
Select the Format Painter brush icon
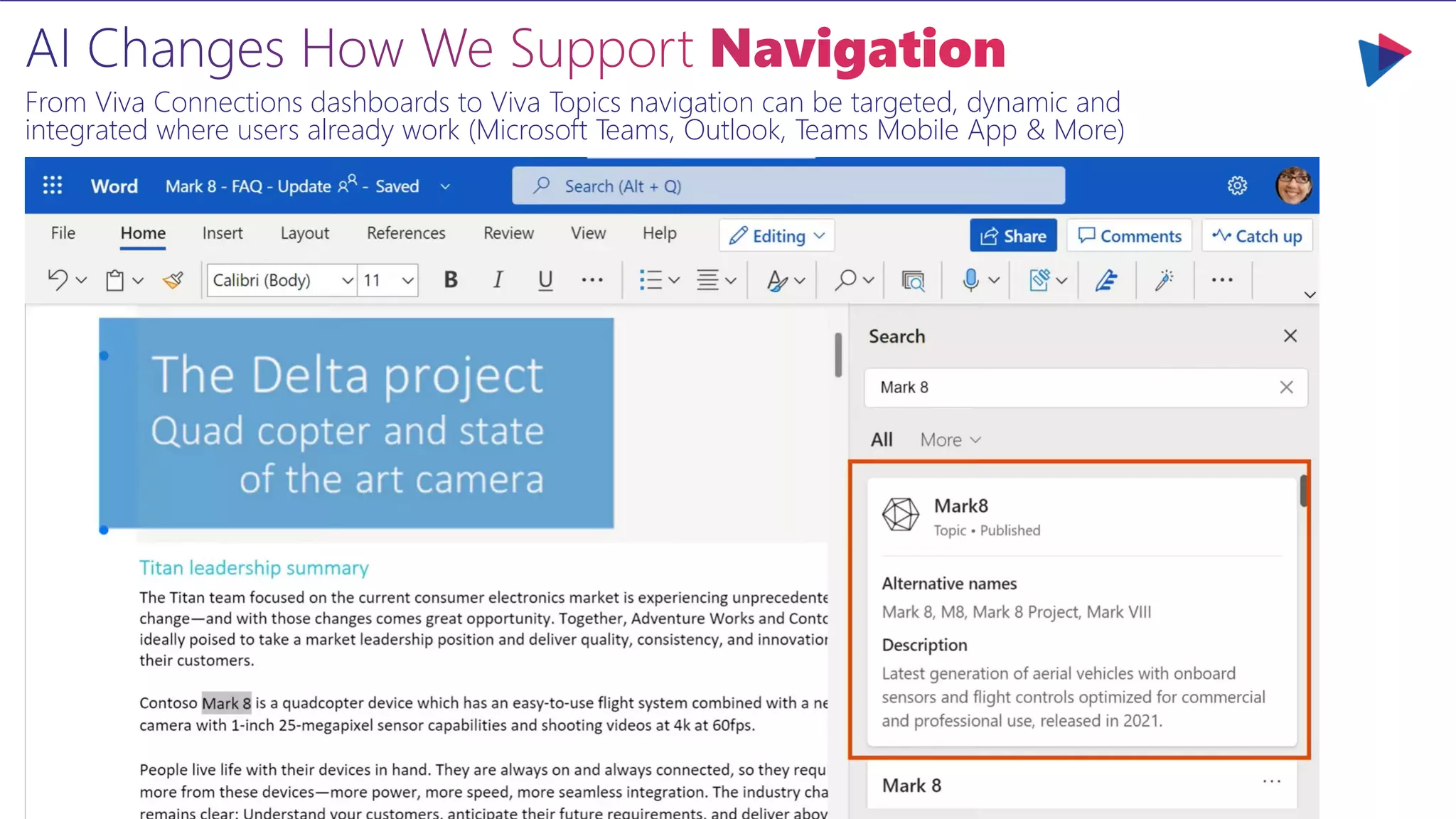pos(173,280)
